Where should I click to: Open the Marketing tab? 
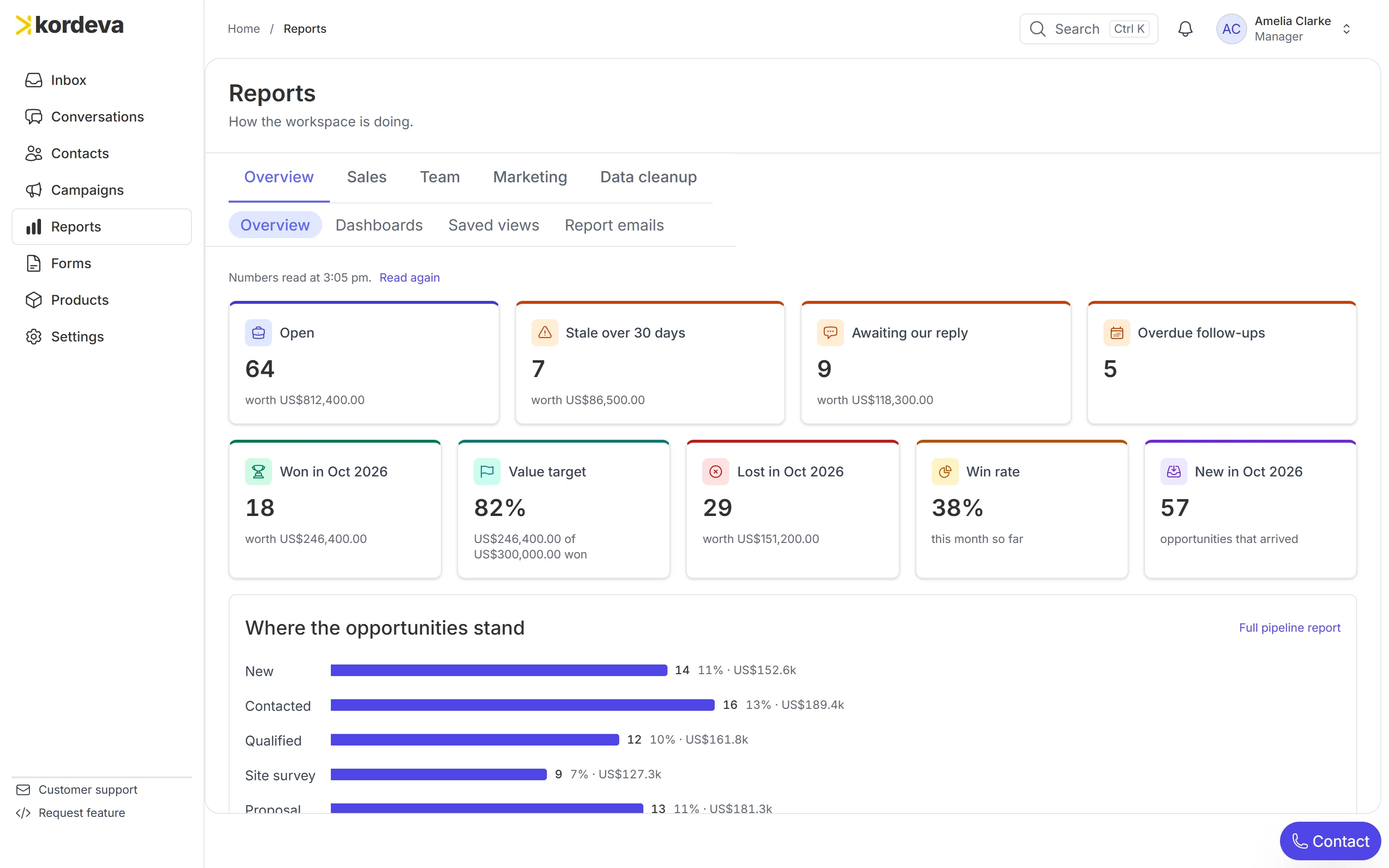(530, 177)
